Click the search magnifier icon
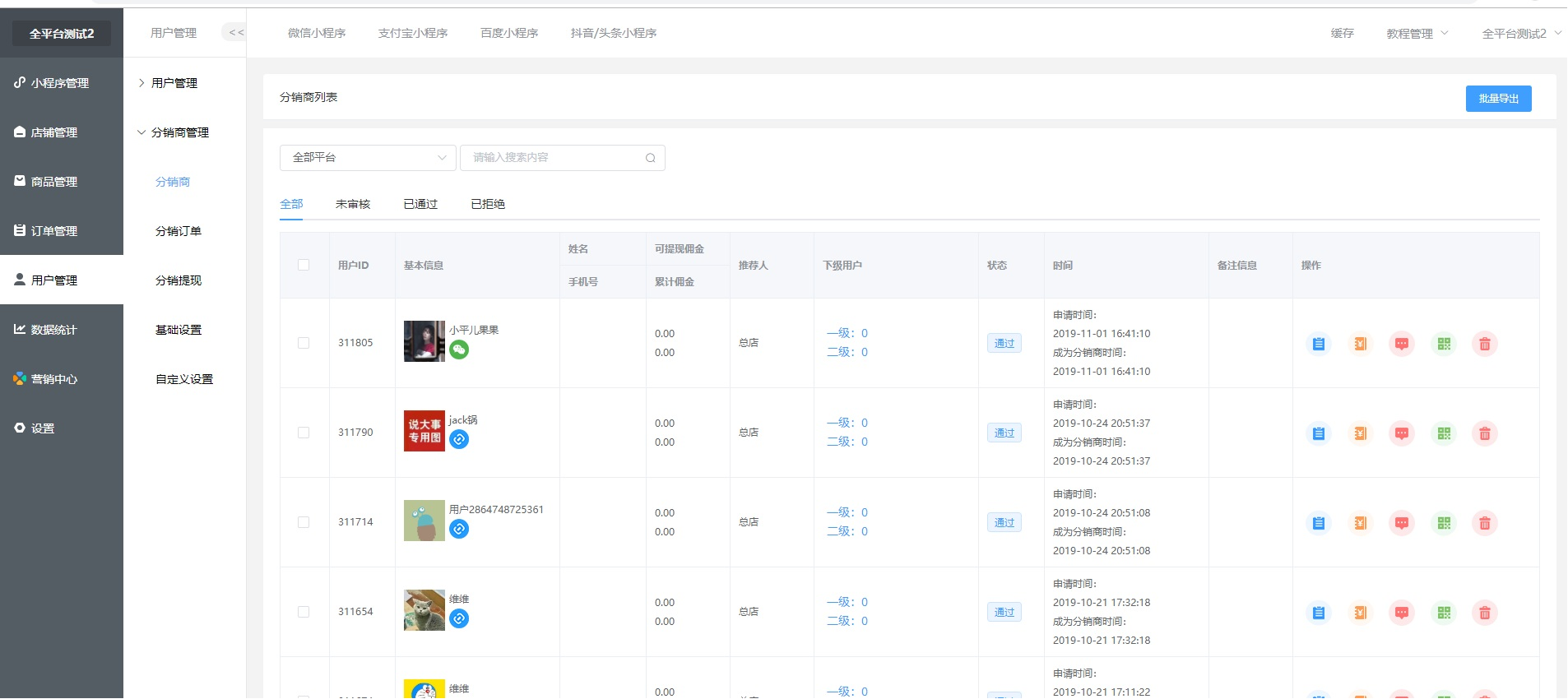 pyautogui.click(x=650, y=158)
